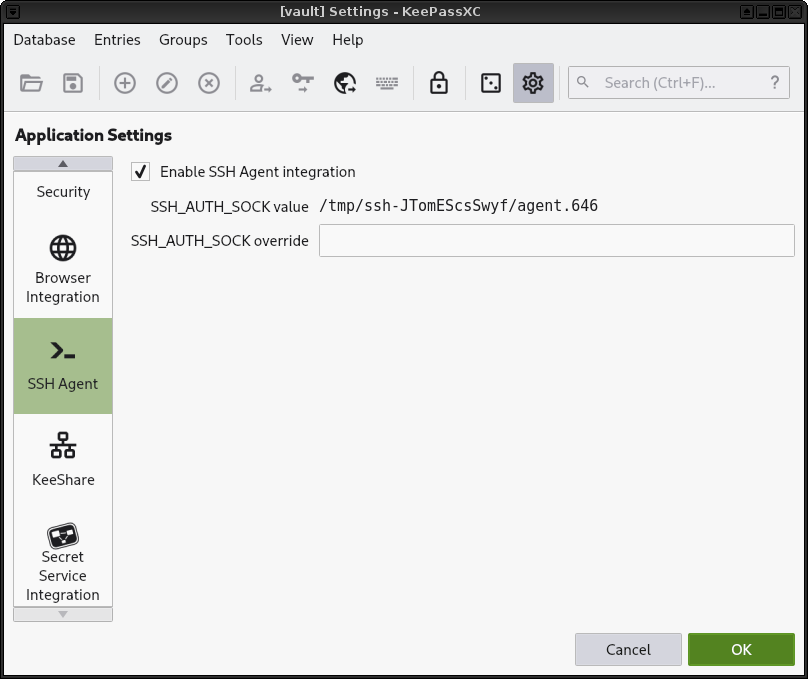
Task: Select the KeeShare network icon
Action: [63, 445]
